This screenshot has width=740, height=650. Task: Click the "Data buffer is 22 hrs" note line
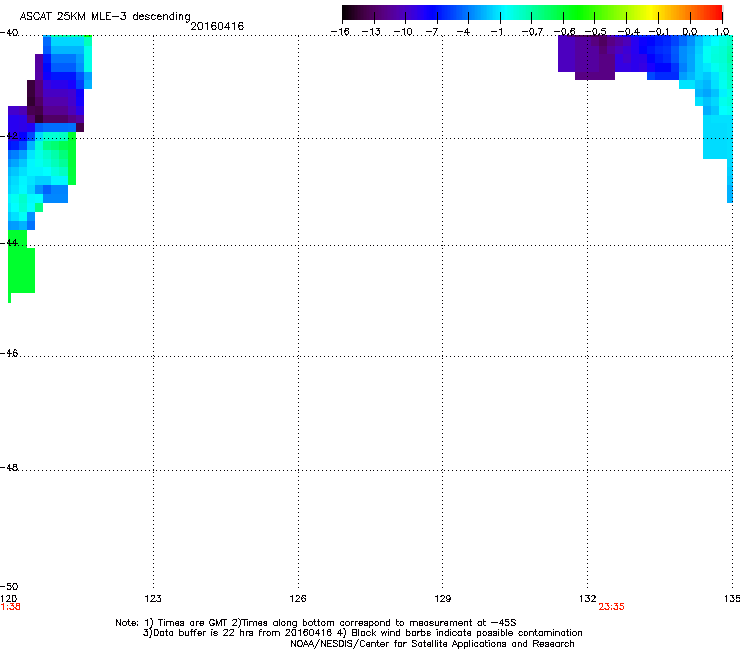point(362,633)
